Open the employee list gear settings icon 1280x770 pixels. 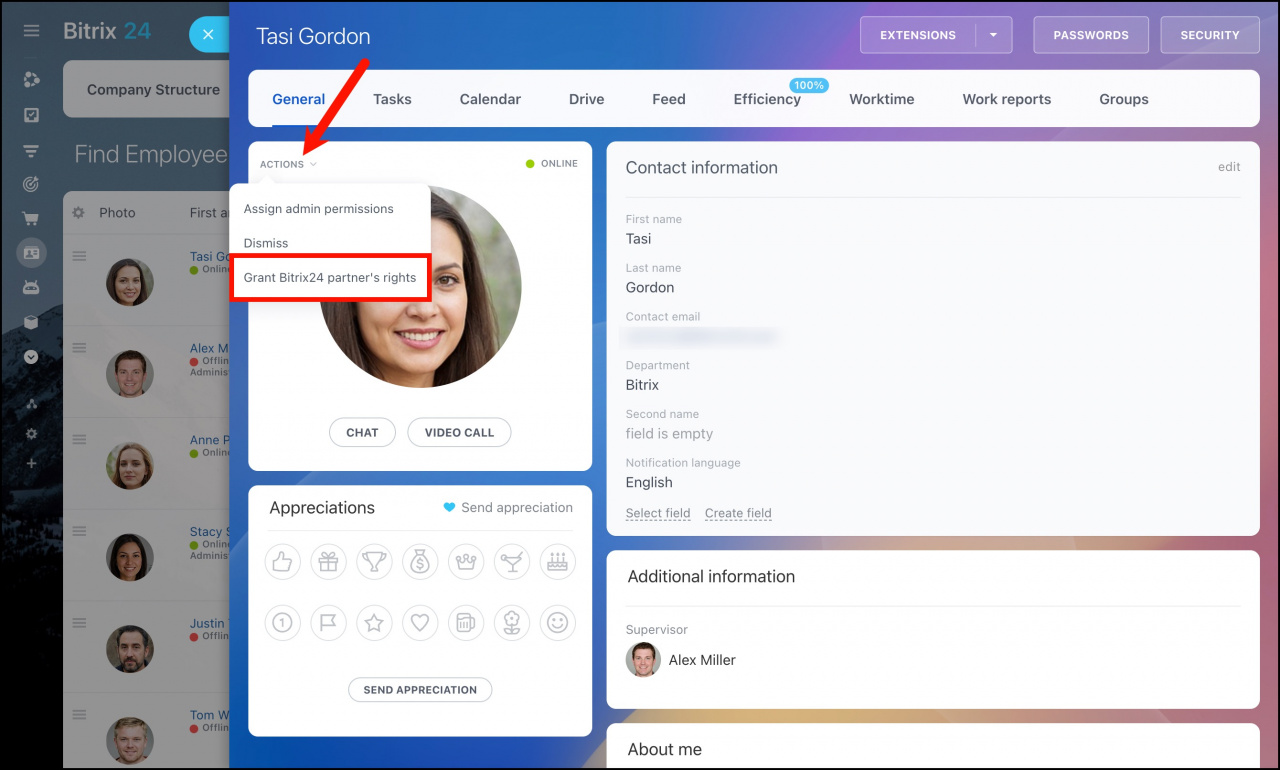[x=79, y=213]
